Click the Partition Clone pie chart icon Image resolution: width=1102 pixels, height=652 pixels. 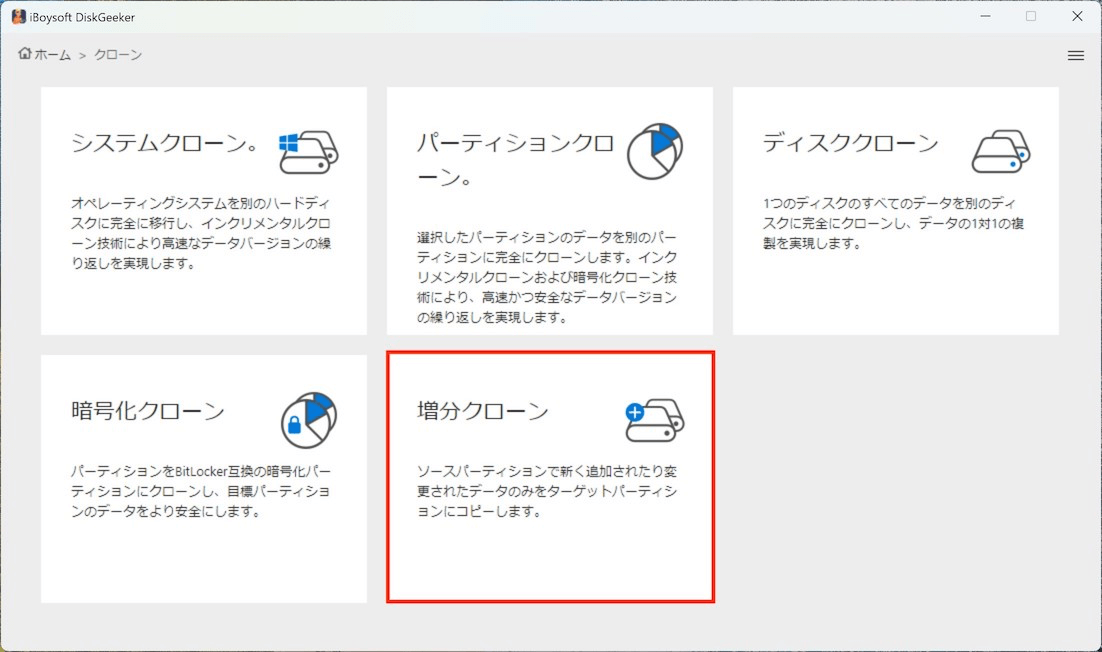654,151
